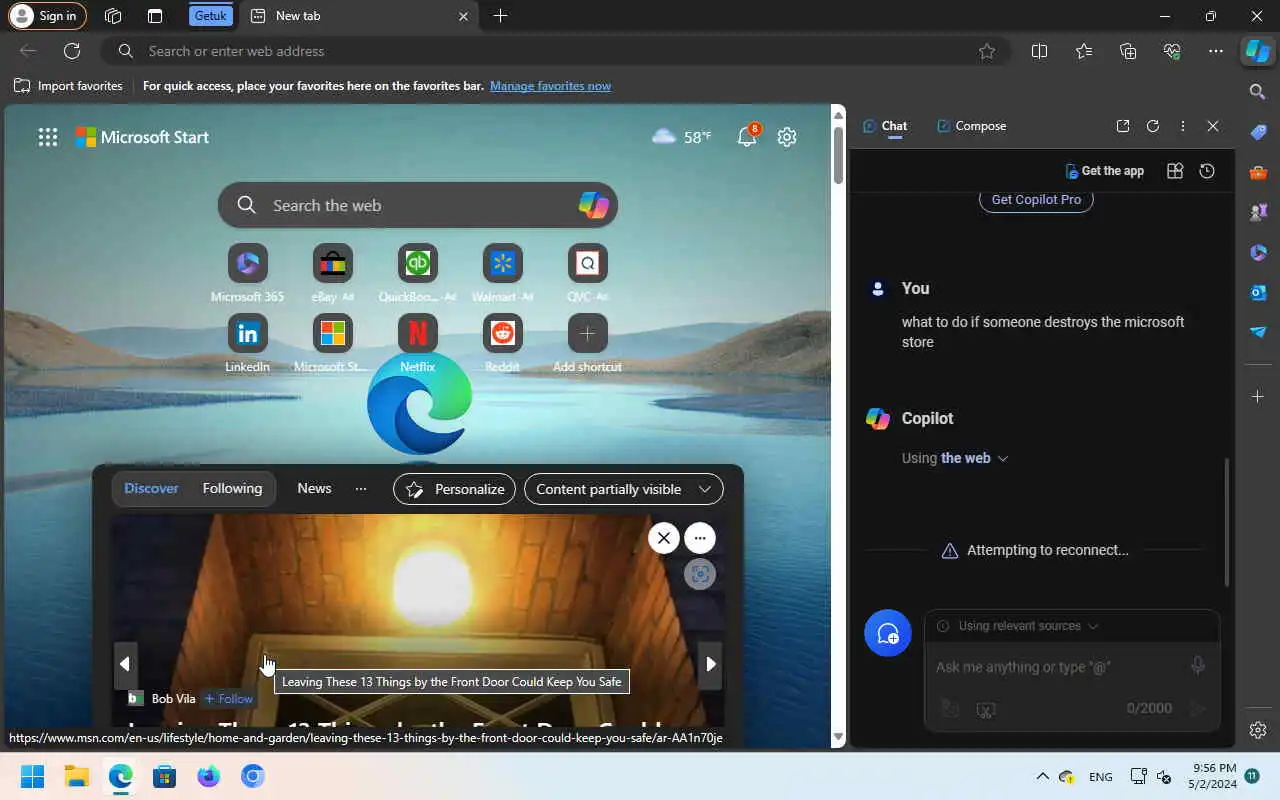Follow Bob Vila publisher

(229, 699)
